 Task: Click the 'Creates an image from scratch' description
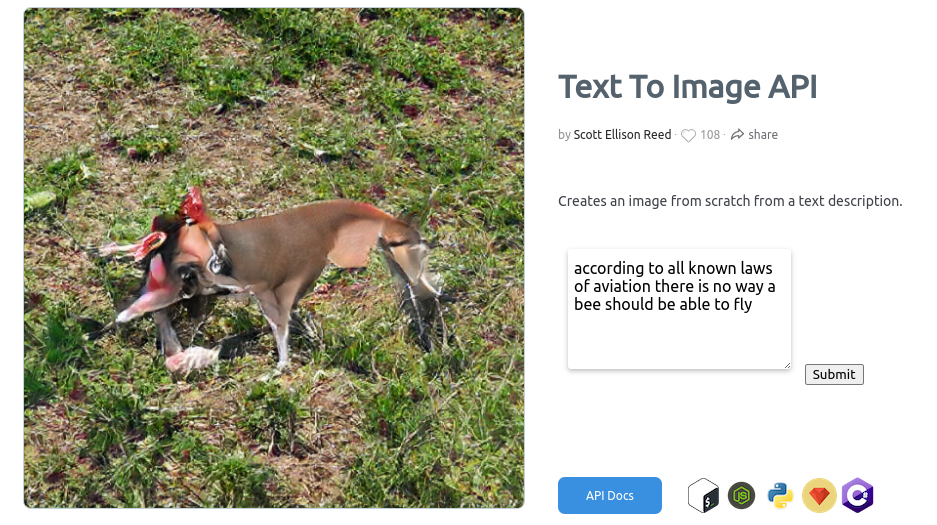pos(730,201)
